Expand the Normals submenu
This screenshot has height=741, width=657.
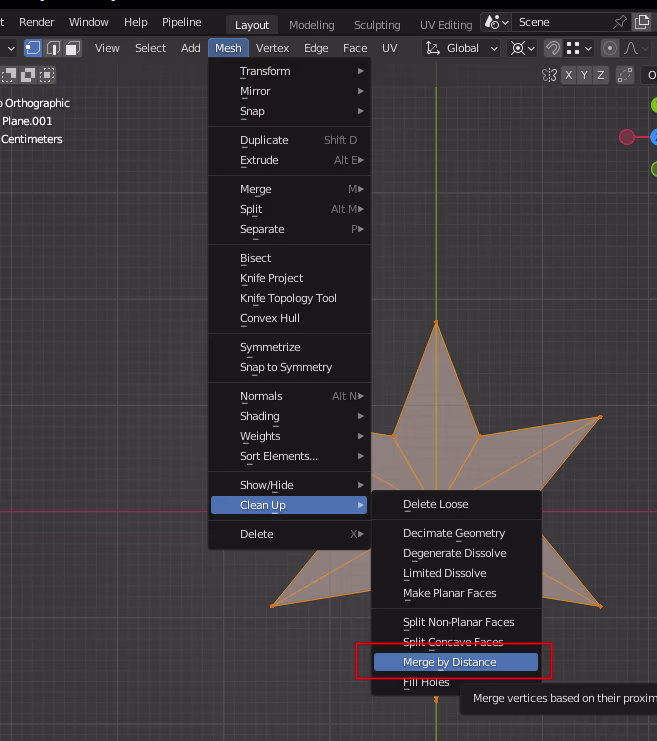tap(289, 396)
